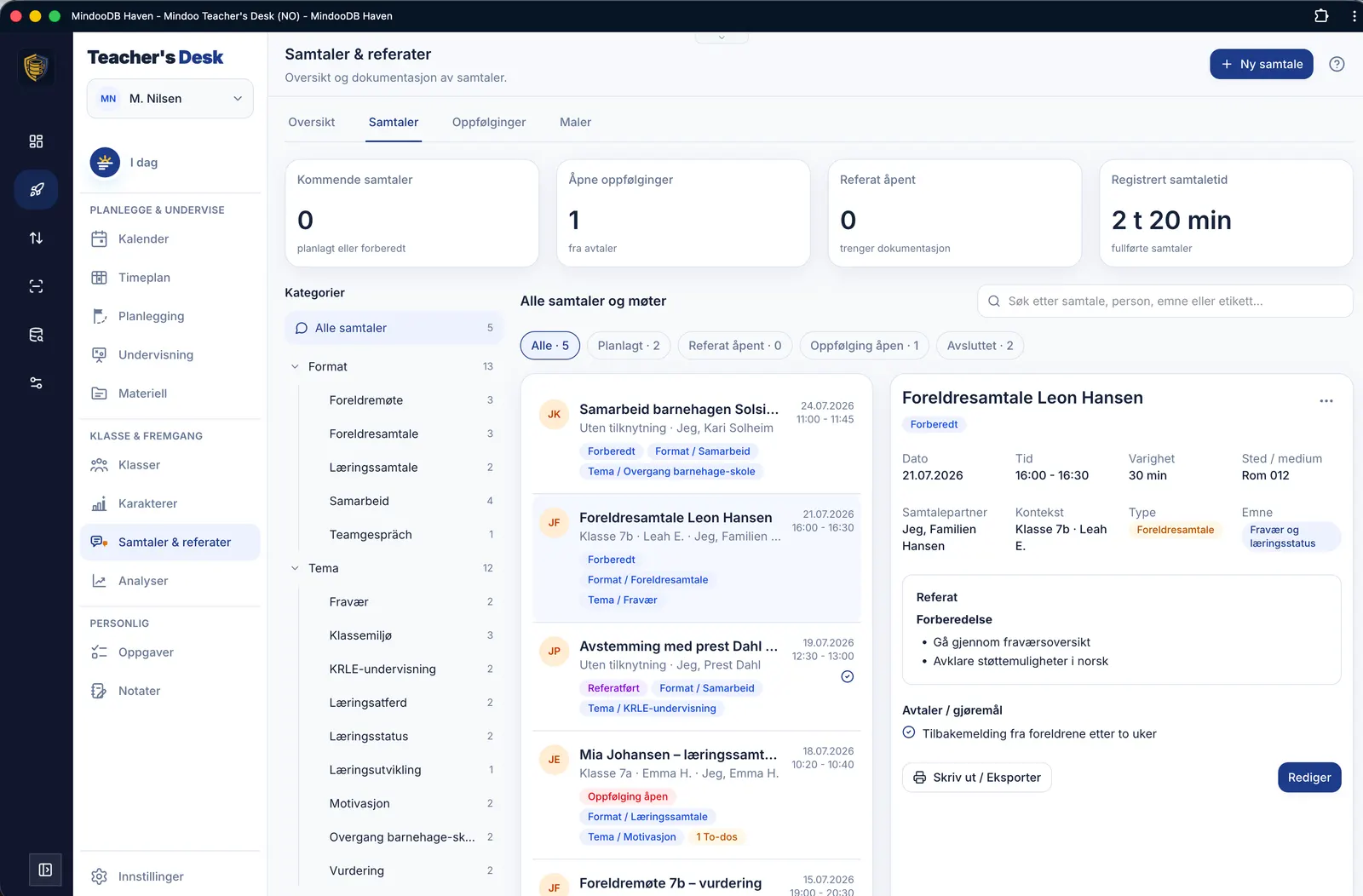Open the dashboard grid icon in left rail

point(36,141)
